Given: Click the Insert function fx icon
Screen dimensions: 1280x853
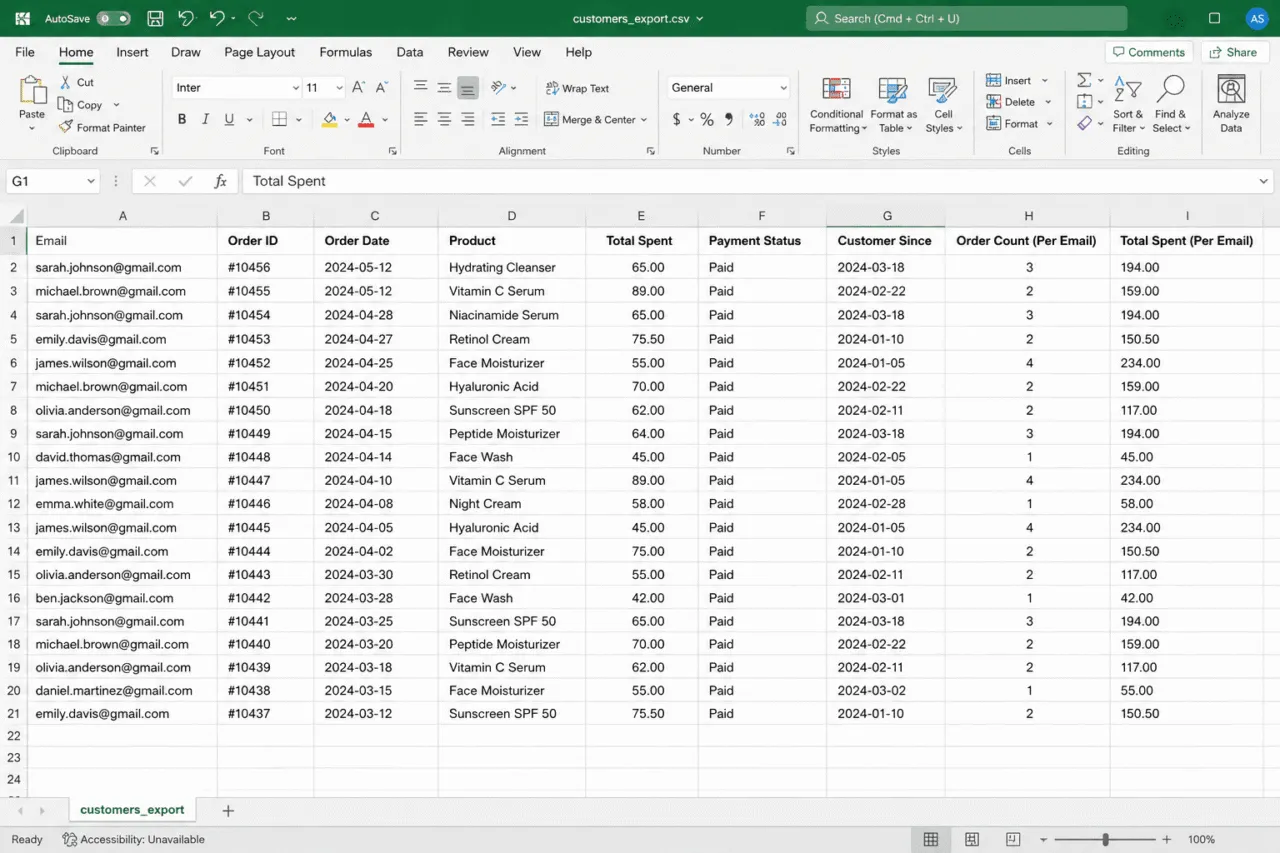Looking at the screenshot, I should [x=221, y=181].
